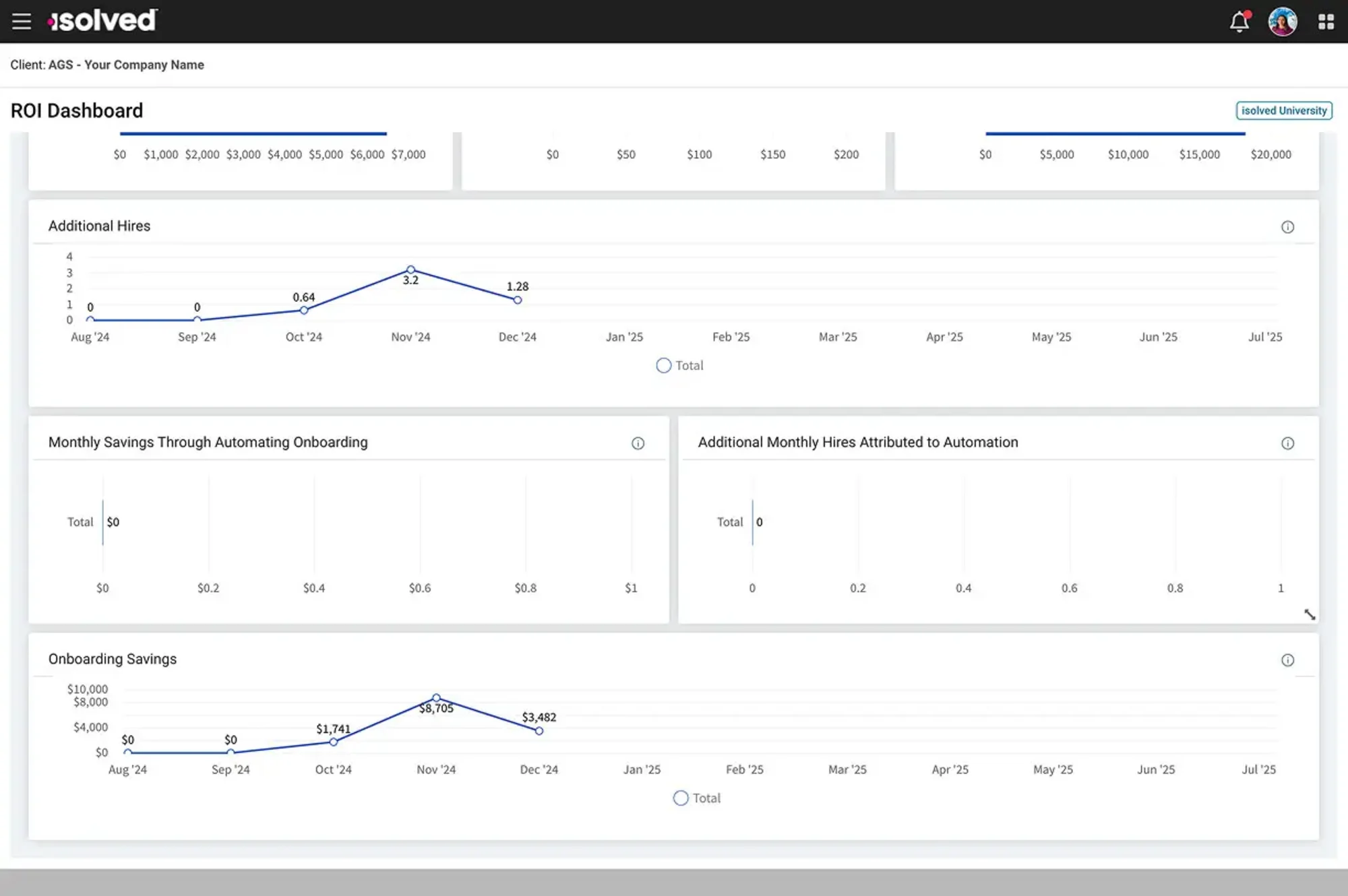
Task: Show info for Monthly Savings Through Automating Onboarding
Action: [638, 443]
